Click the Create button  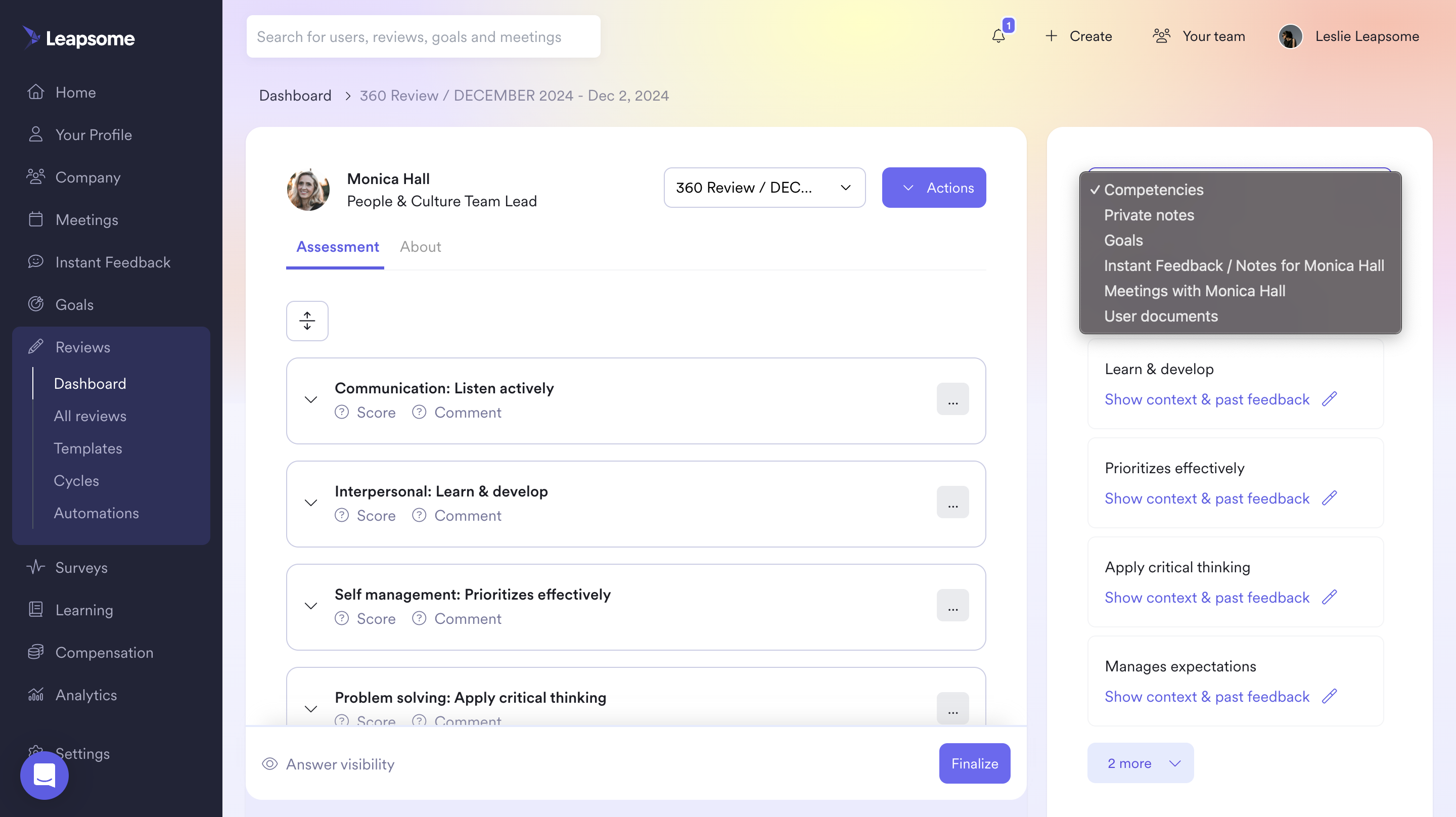(x=1078, y=36)
